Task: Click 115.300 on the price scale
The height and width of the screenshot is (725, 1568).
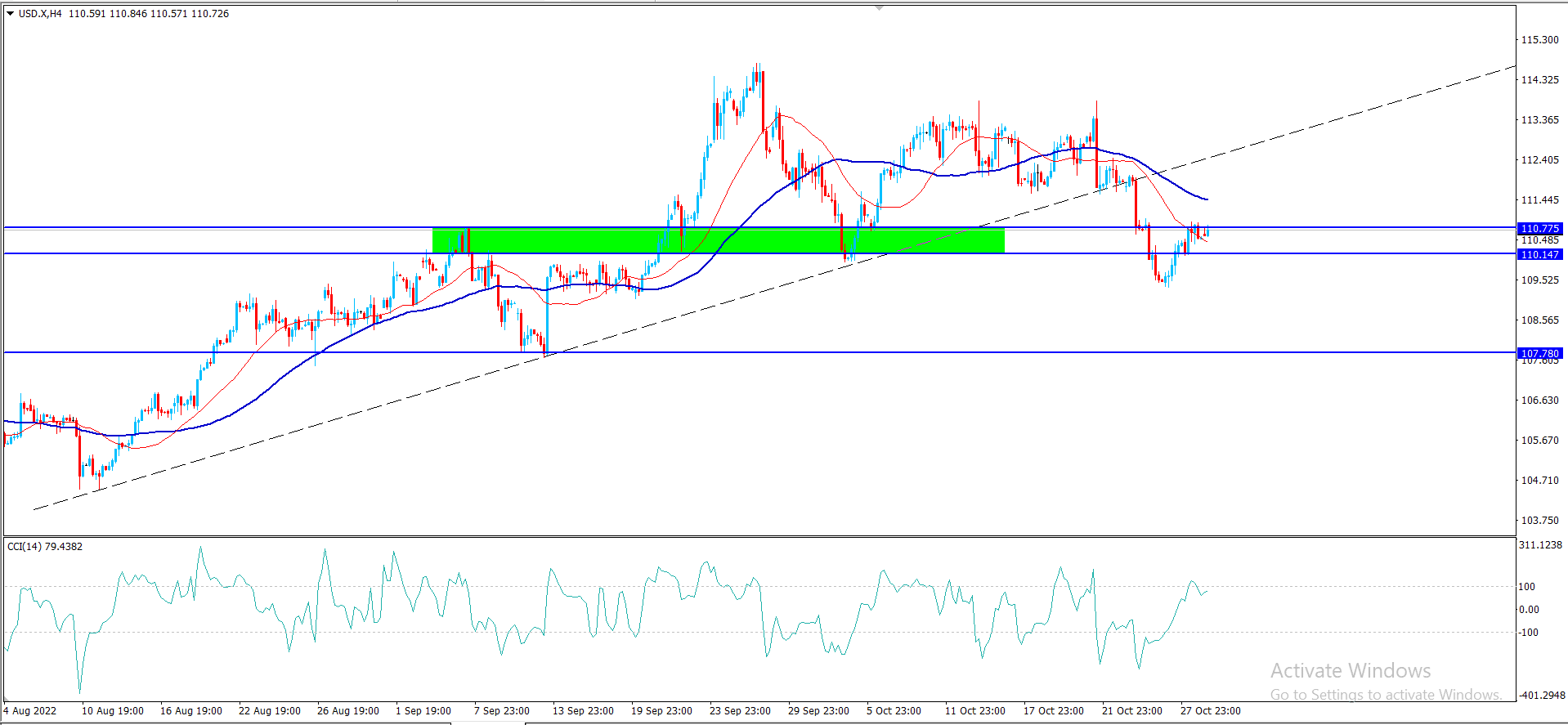Action: point(1539,40)
